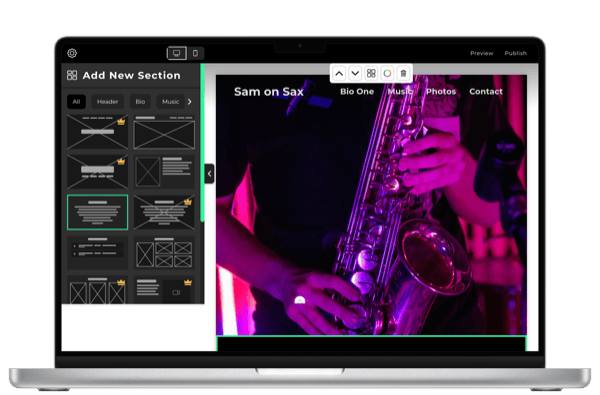Select the Bio filter tab
600x395 pixels.
point(140,101)
